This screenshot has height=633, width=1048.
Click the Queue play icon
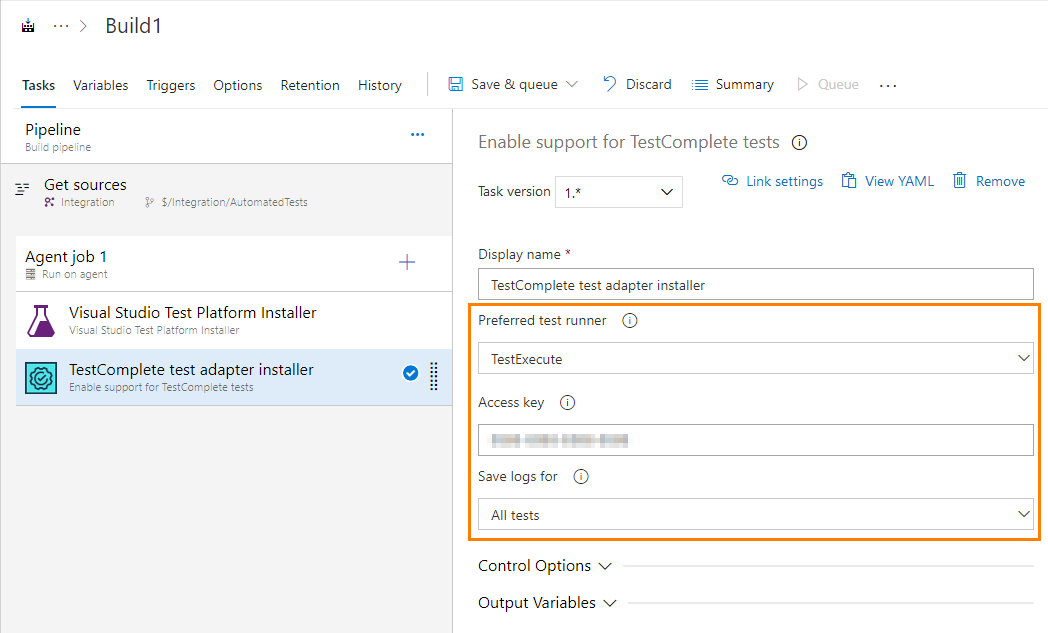[803, 84]
